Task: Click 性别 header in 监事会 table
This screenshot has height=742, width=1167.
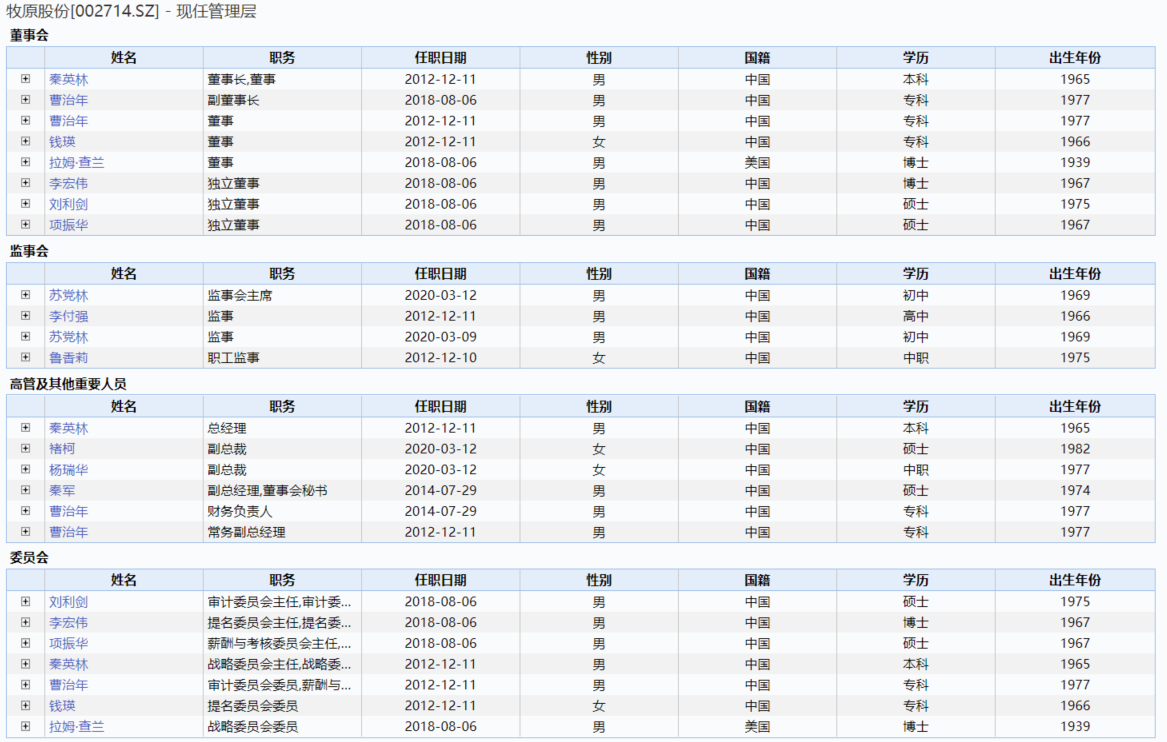Action: [x=598, y=274]
